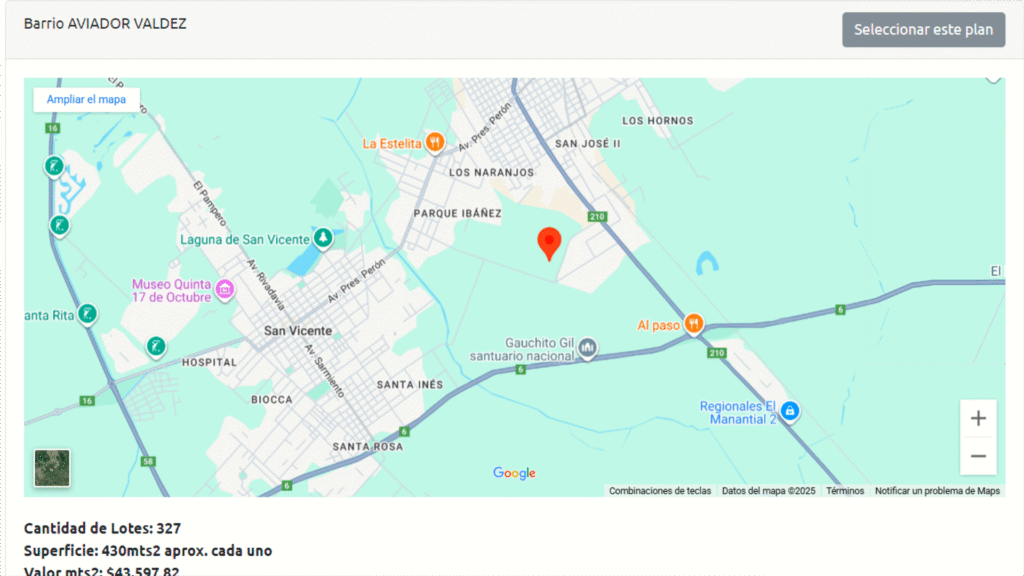
Task: Click Notificar un problema de Maps
Action: click(937, 491)
